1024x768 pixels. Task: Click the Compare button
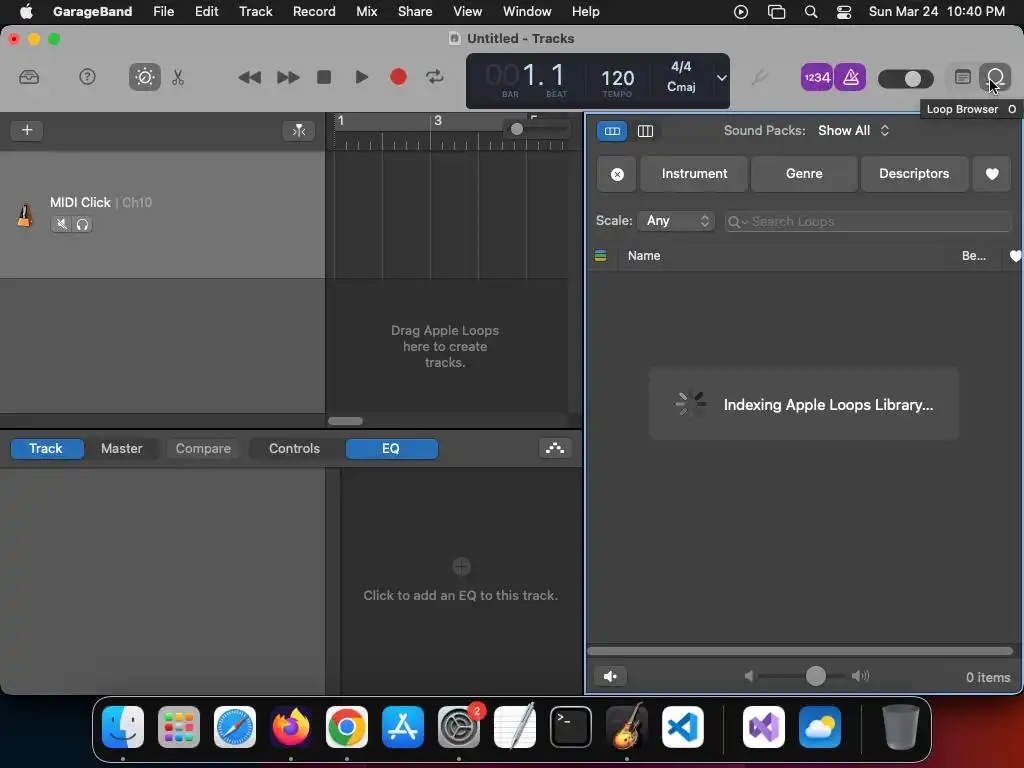pyautogui.click(x=203, y=449)
